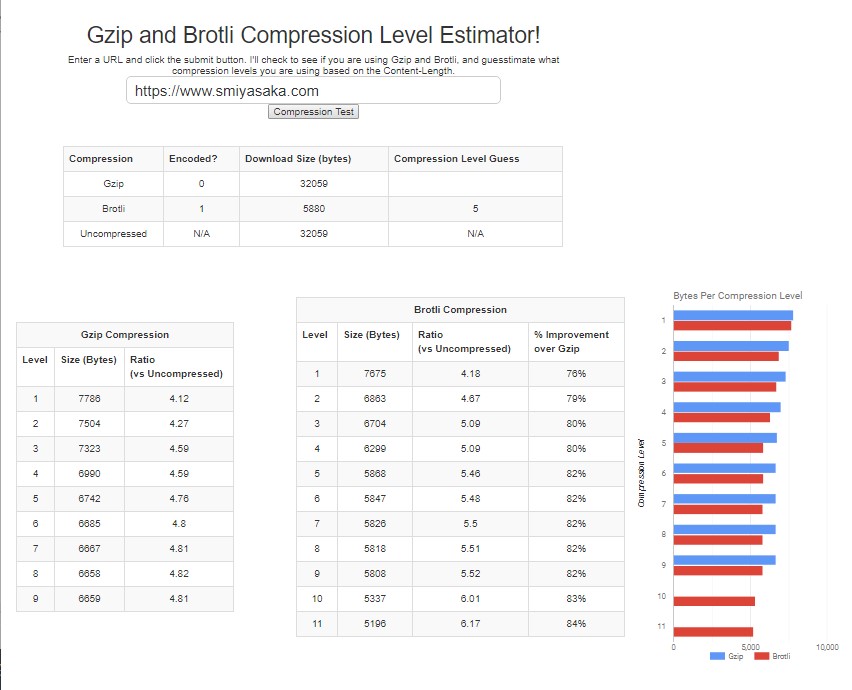
Task: Click the 'Download Size (bytes)' column header
Action: 298,159
